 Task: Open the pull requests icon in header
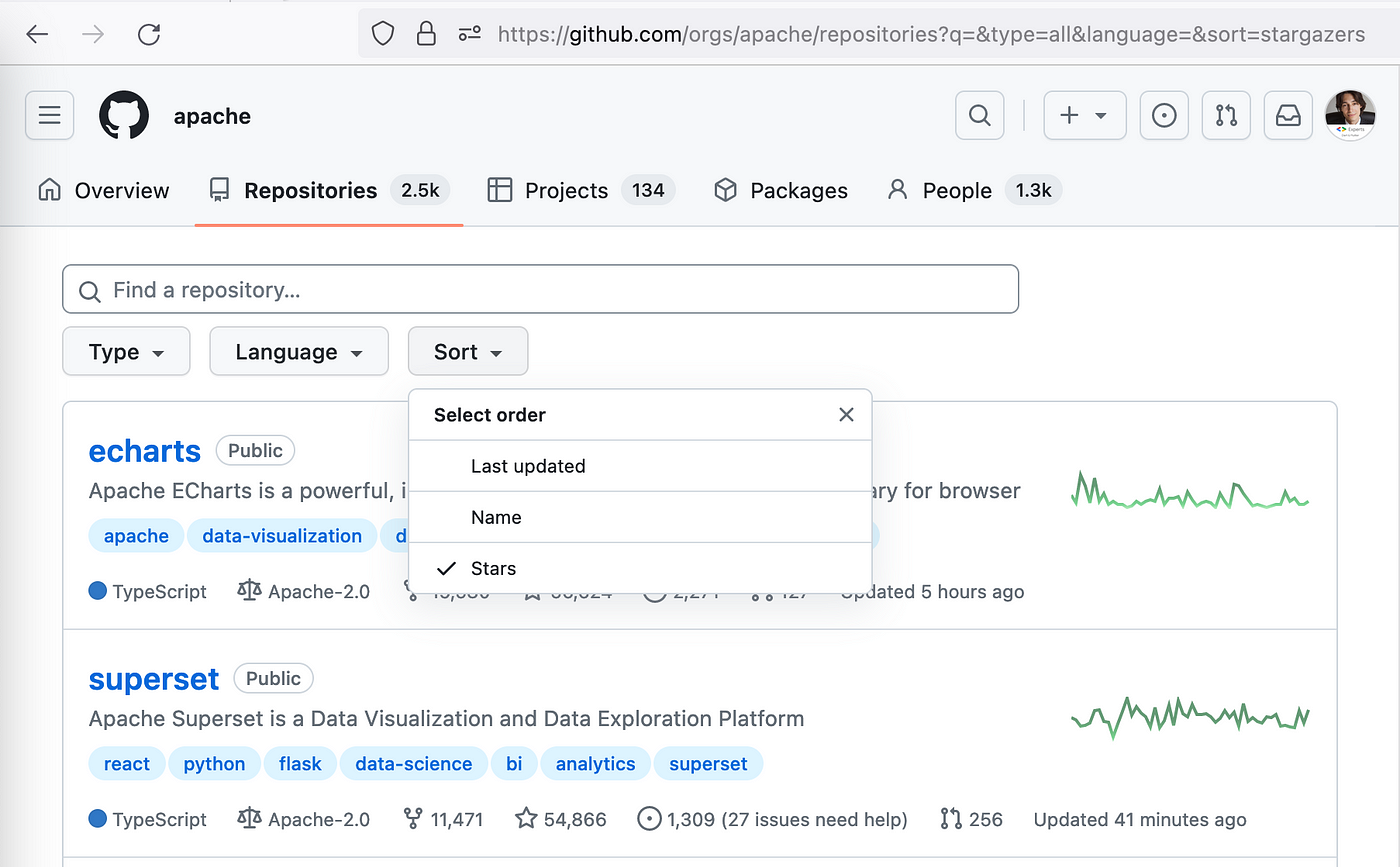tap(1226, 116)
